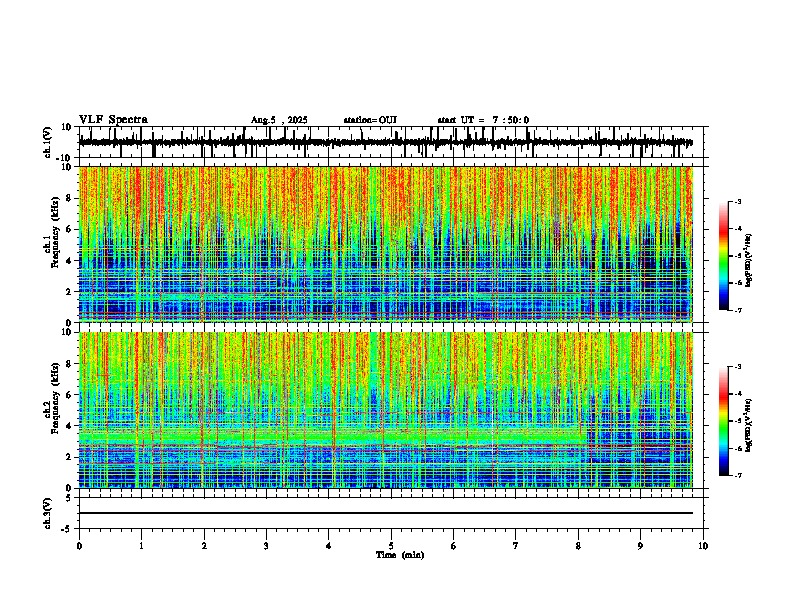Click the '-3' tick on ch.1 colorbar

tap(738, 202)
